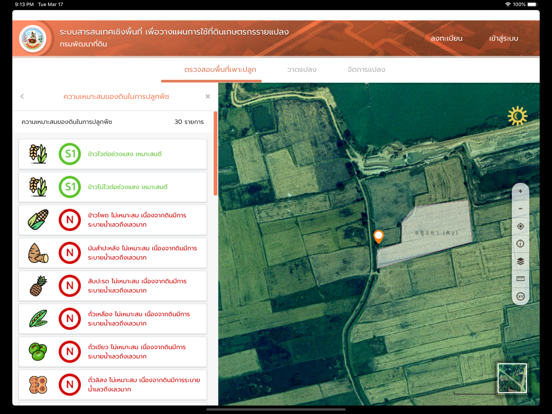Click the department logo in header

coord(33,38)
